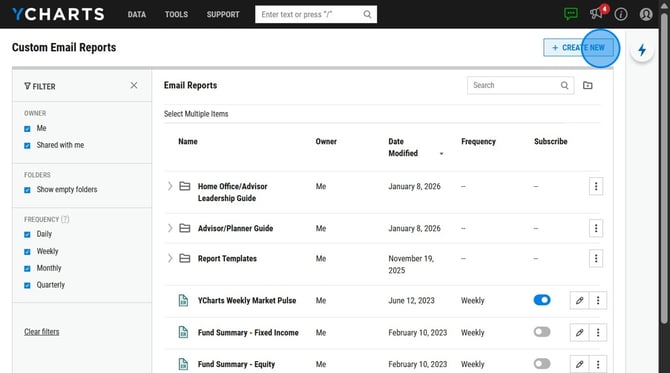The width and height of the screenshot is (670, 373).
Task: Open Fund Summary - Equity report name
Action: point(236,364)
